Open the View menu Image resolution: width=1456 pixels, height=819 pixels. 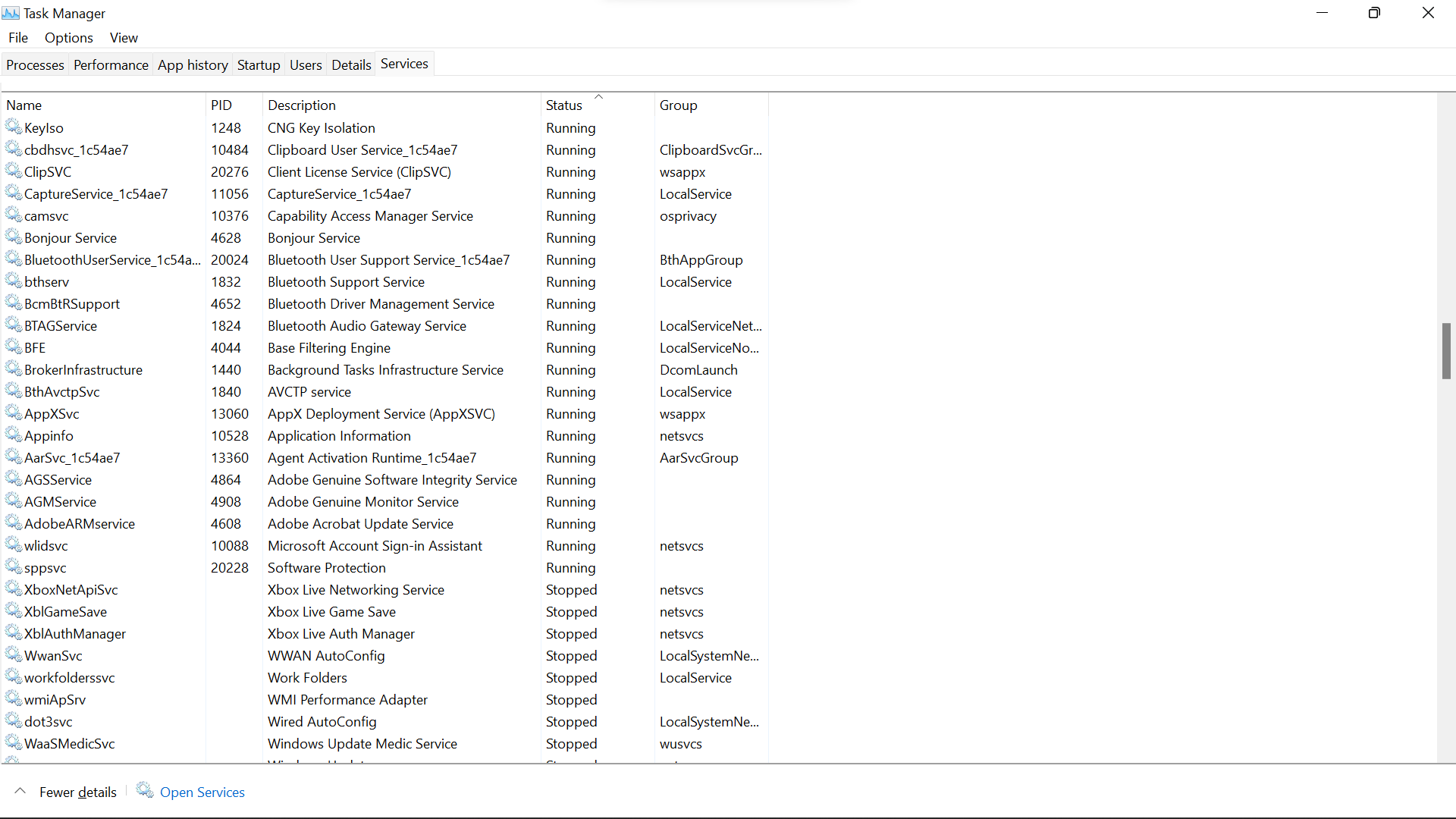pos(124,38)
